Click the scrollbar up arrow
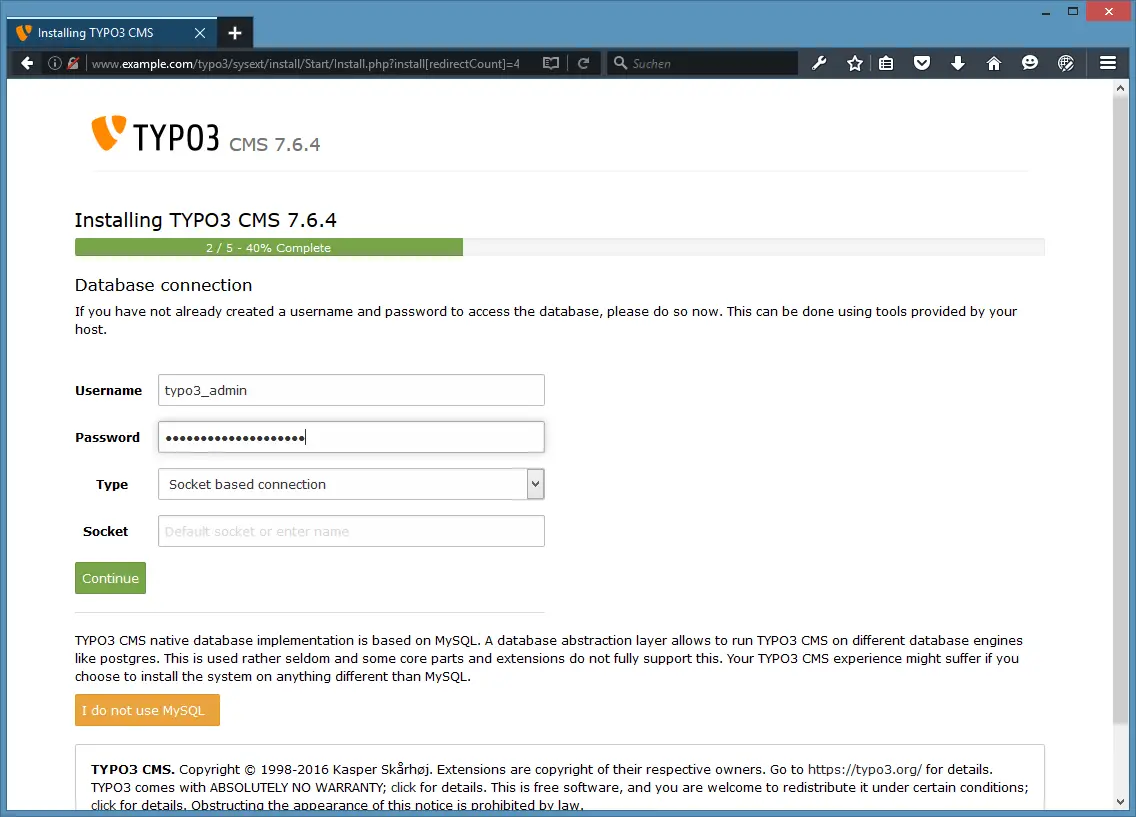Image resolution: width=1136 pixels, height=817 pixels. 1120,88
